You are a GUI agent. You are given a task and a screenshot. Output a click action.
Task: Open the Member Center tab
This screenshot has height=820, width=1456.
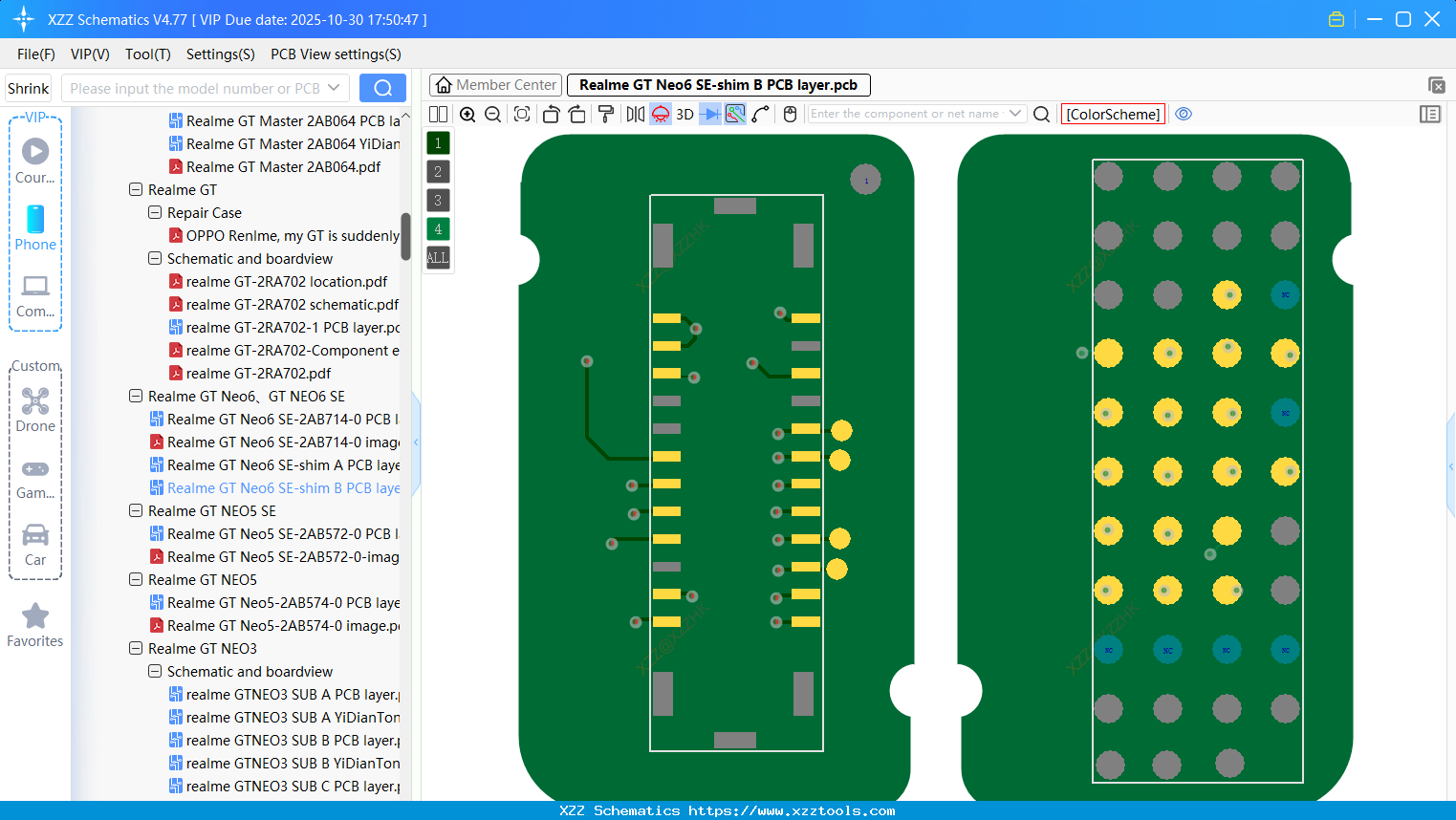[x=496, y=85]
